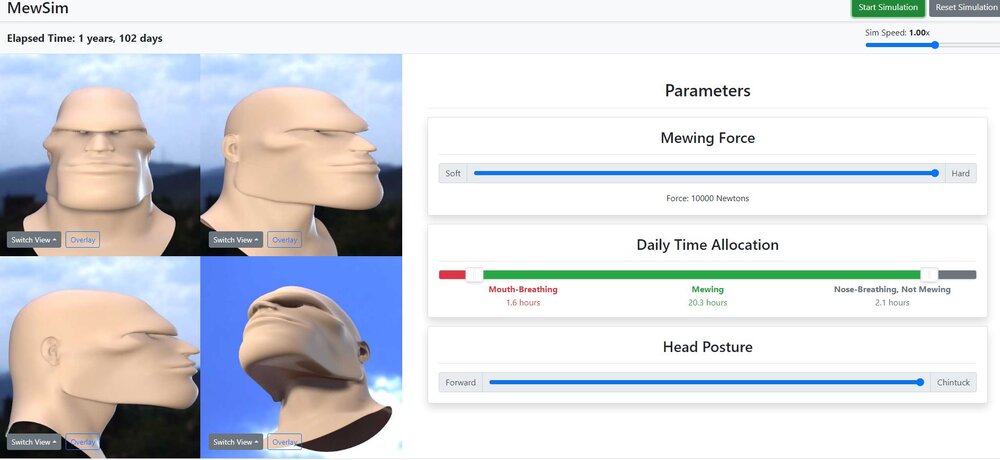
Task: Click the Chintuck label on Head Posture
Action: click(x=953, y=382)
